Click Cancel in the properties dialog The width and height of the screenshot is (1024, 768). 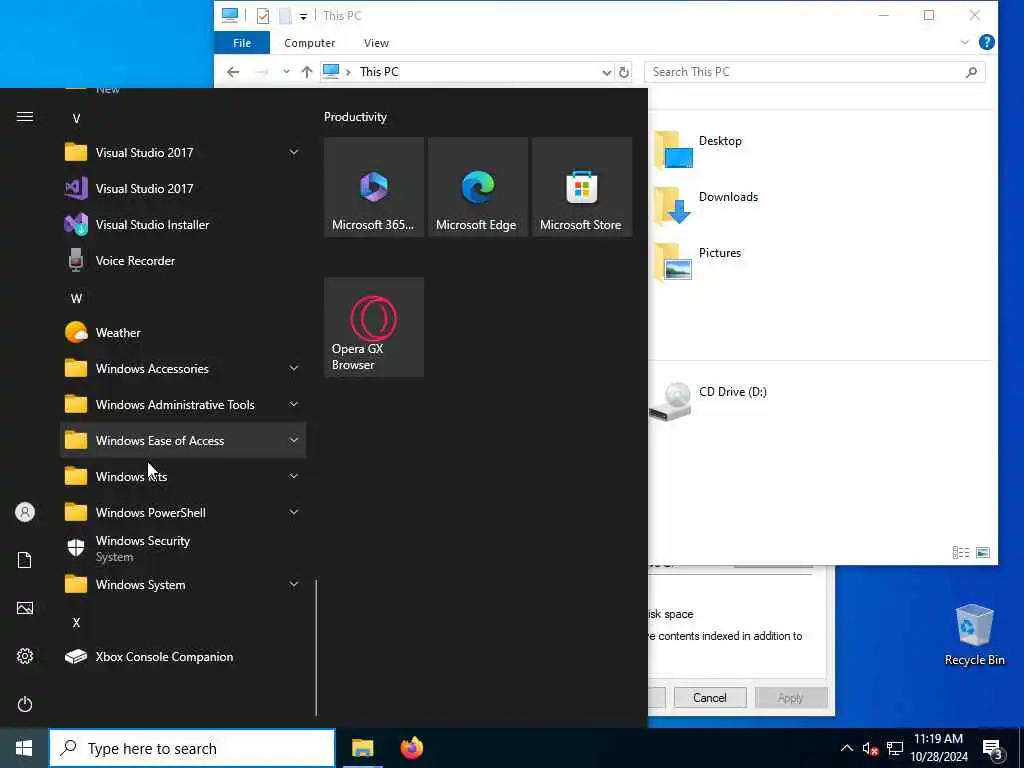click(x=710, y=697)
